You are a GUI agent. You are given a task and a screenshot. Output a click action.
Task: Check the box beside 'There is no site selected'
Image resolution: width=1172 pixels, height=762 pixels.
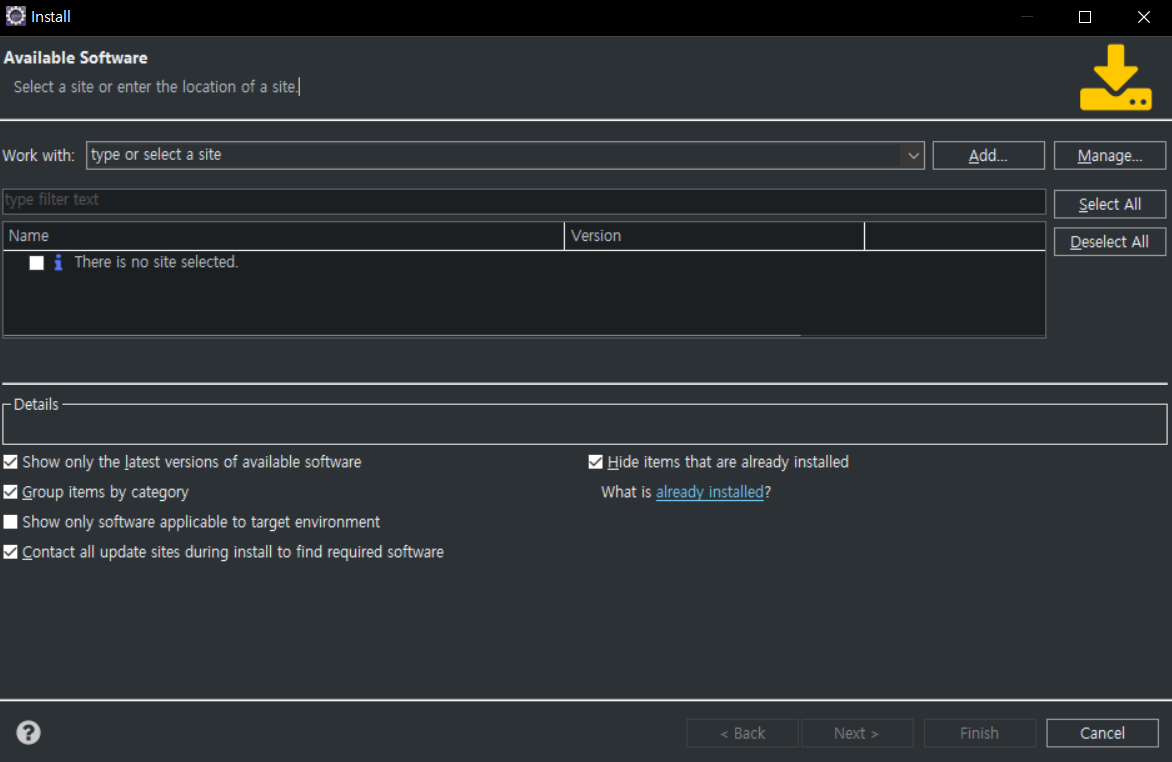point(37,263)
